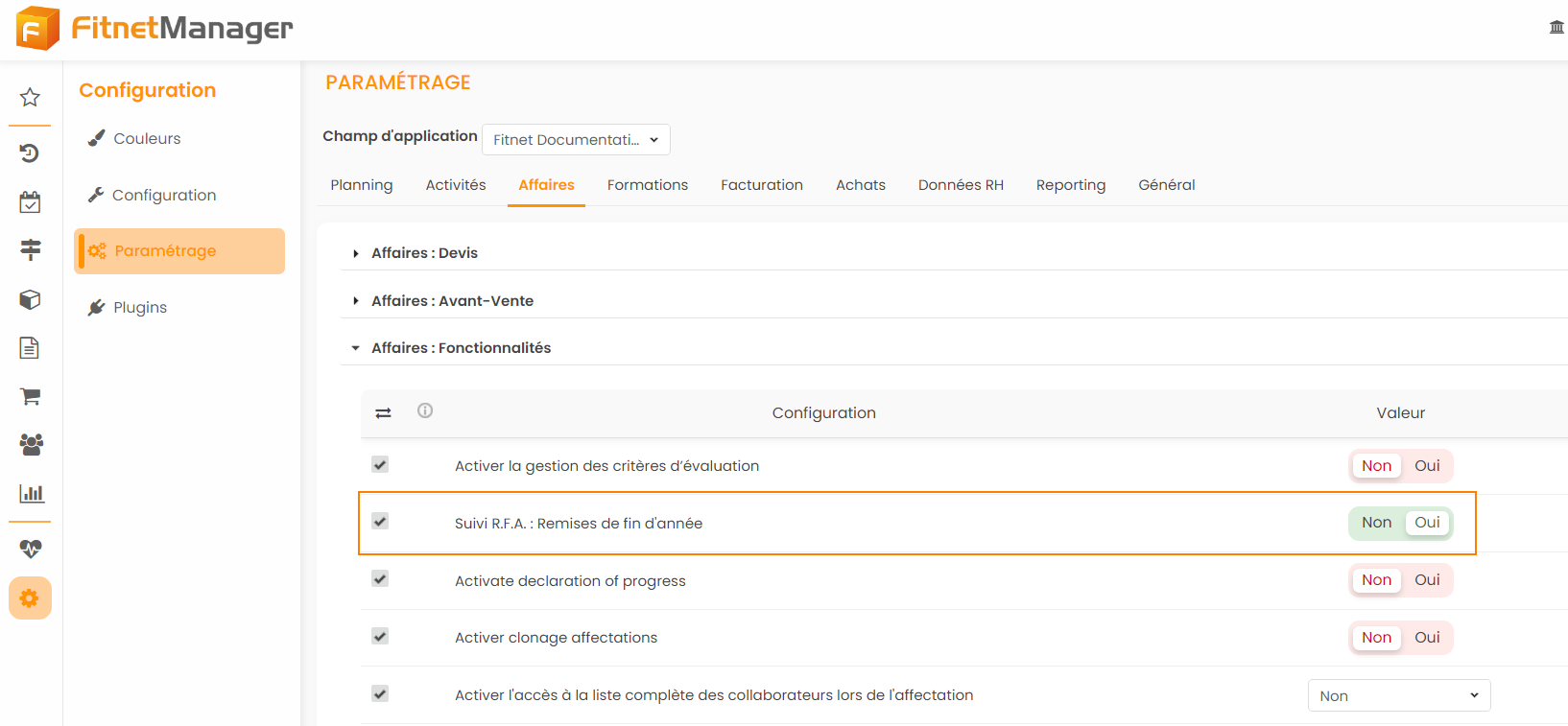1568x726 pixels.
Task: Open collaborateurs list access dropdown set to Non
Action: tap(1398, 696)
